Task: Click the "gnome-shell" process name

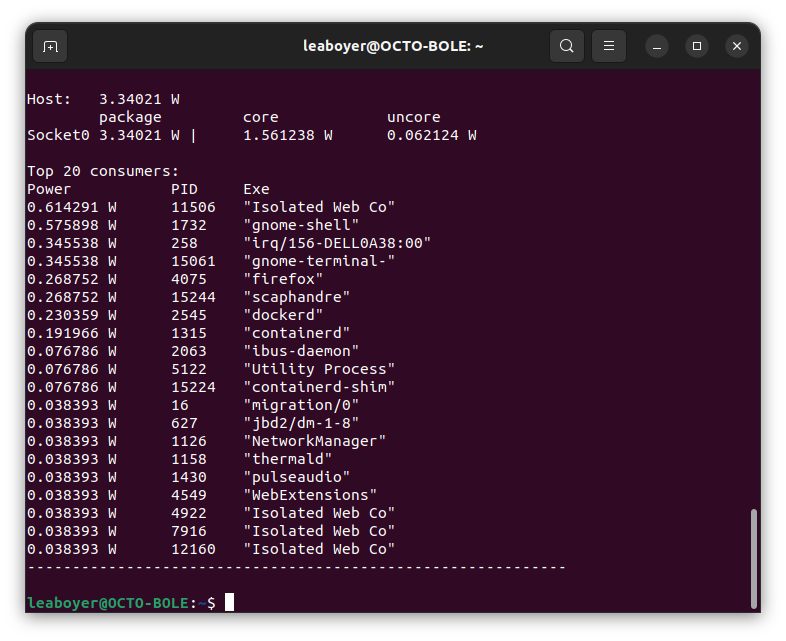Action: pos(301,225)
